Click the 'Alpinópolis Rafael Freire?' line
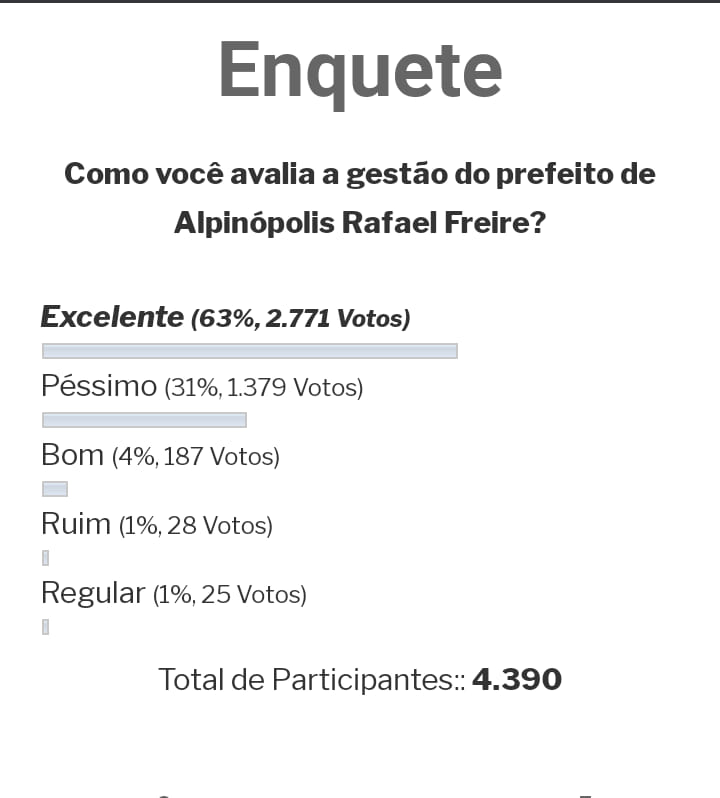Image resolution: width=720 pixels, height=798 pixels. 360,223
